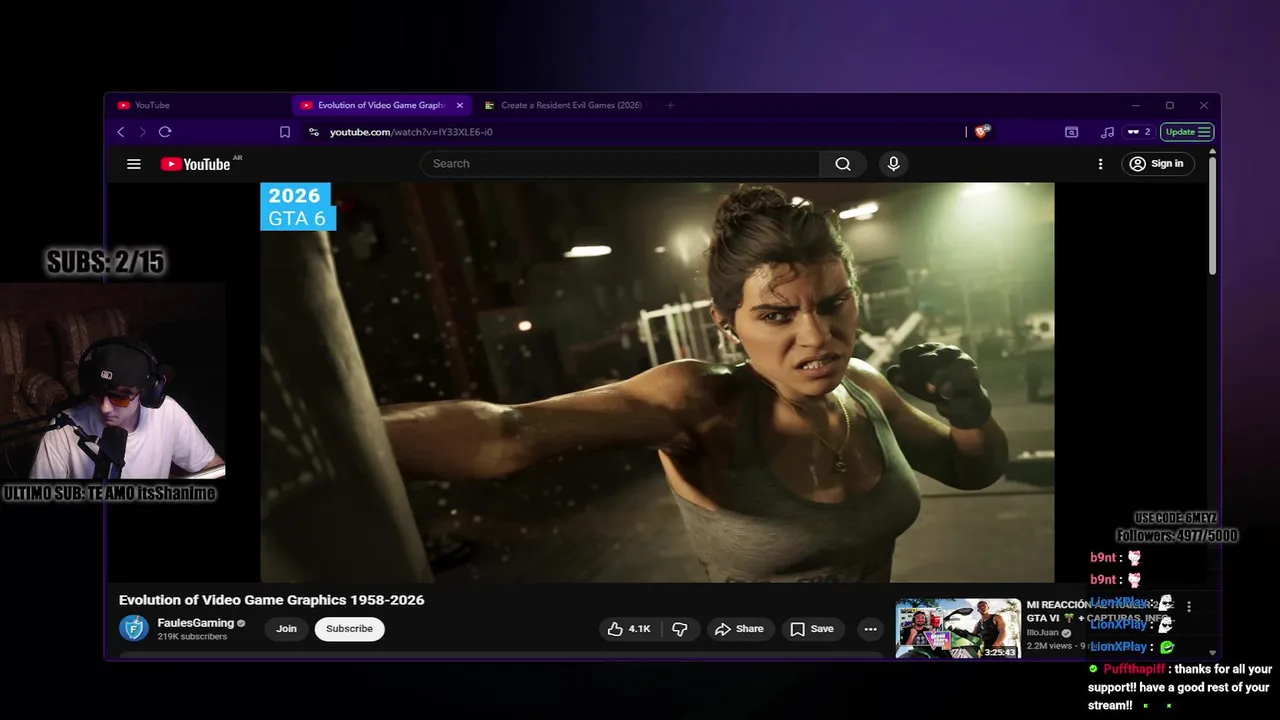Image resolution: width=1280 pixels, height=720 pixels.
Task: Open site info icon beside the URL
Action: pos(313,132)
